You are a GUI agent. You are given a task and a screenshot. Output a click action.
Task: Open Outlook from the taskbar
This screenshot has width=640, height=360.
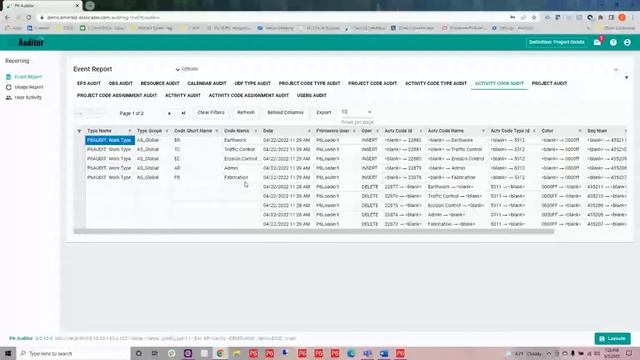[x=384, y=353]
